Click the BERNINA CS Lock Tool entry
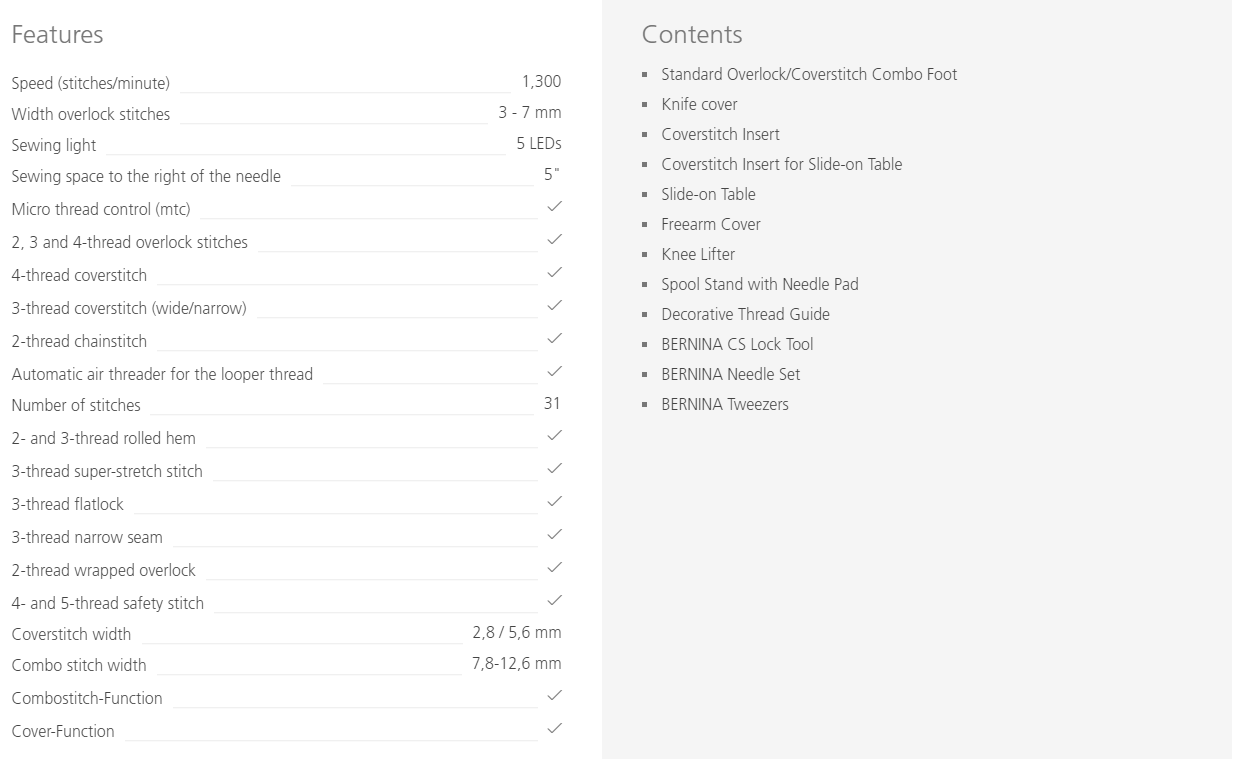The image size is (1234, 759). coord(737,344)
